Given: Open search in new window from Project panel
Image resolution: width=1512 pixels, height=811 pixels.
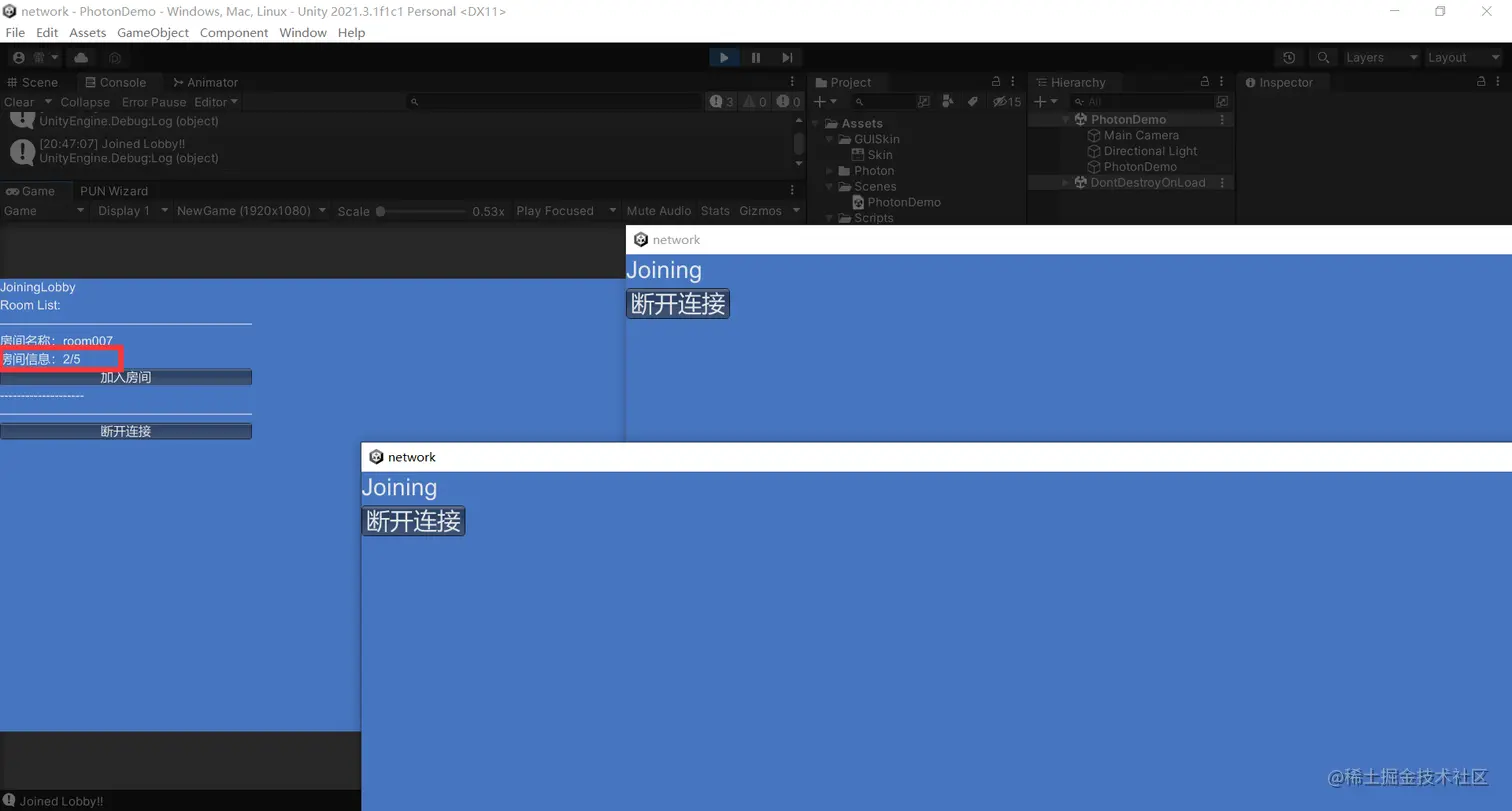Looking at the screenshot, I should (x=924, y=102).
